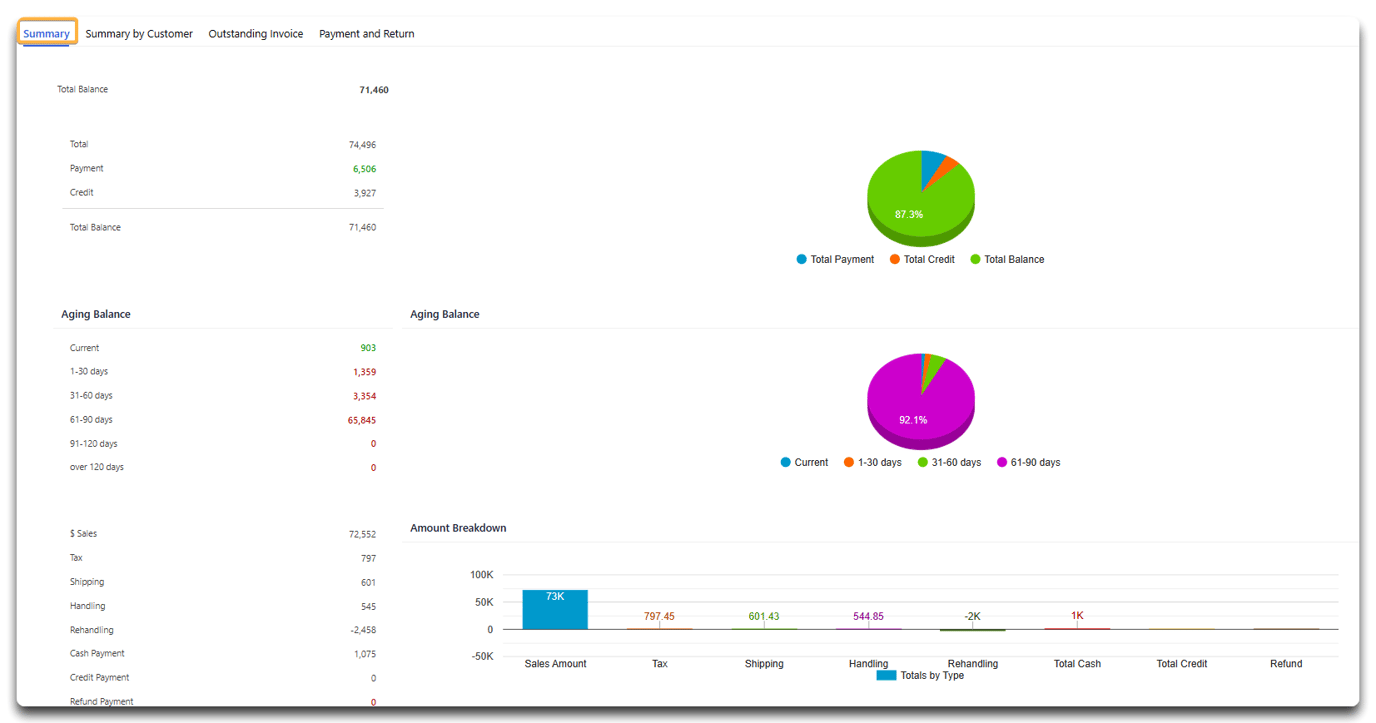Click the 1-30 days amount 1,359

point(364,372)
